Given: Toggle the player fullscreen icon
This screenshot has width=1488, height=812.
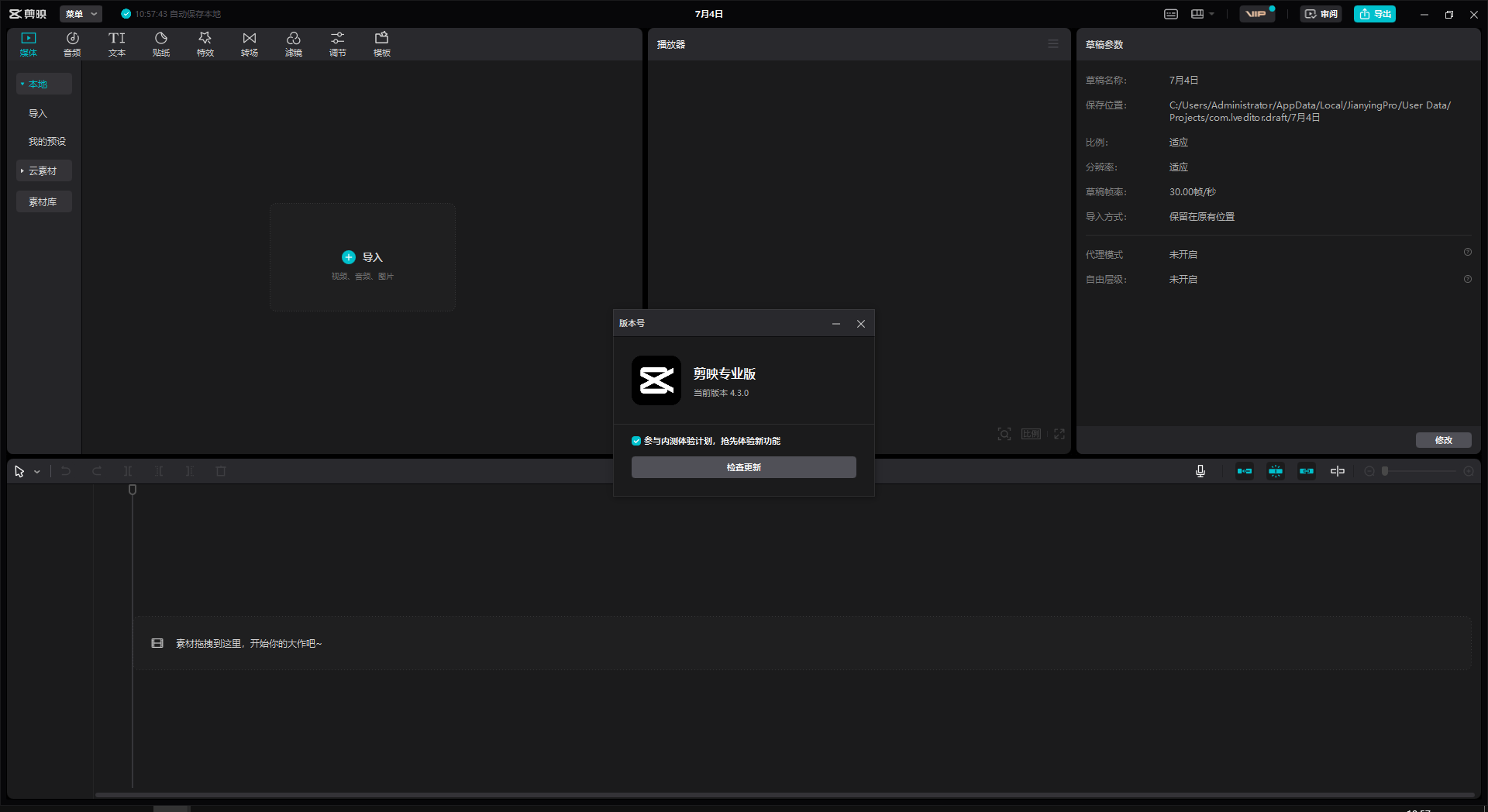Looking at the screenshot, I should pos(1059,434).
